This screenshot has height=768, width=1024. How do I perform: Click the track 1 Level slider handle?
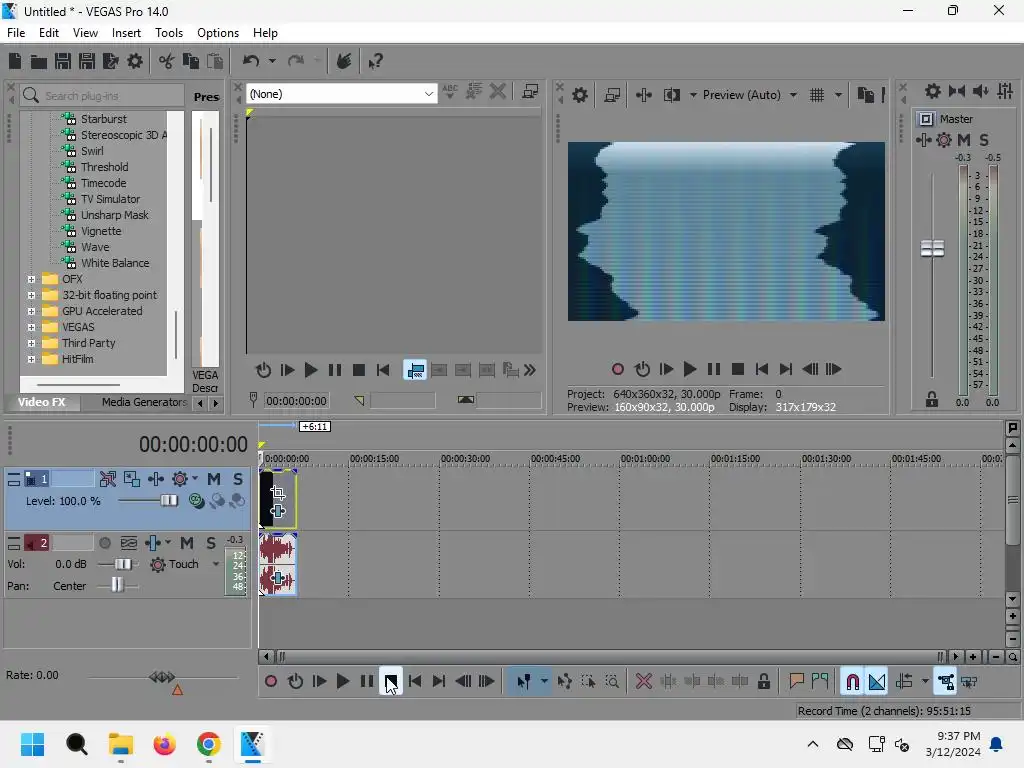(169, 501)
